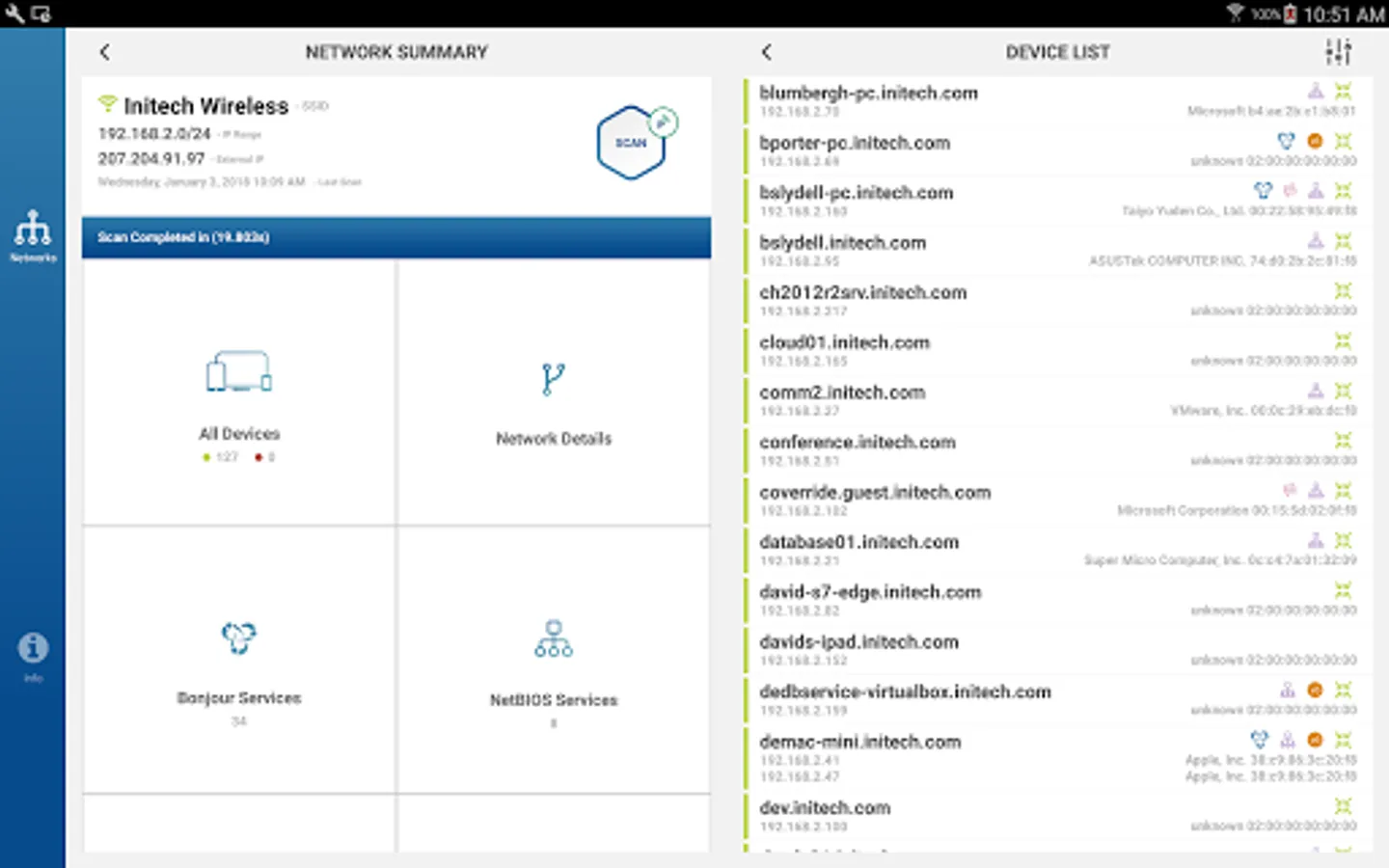The width and height of the screenshot is (1389, 868).
Task: Tap purple NetBIOS icon on blumbergh-pc row
Action: 1316,91
